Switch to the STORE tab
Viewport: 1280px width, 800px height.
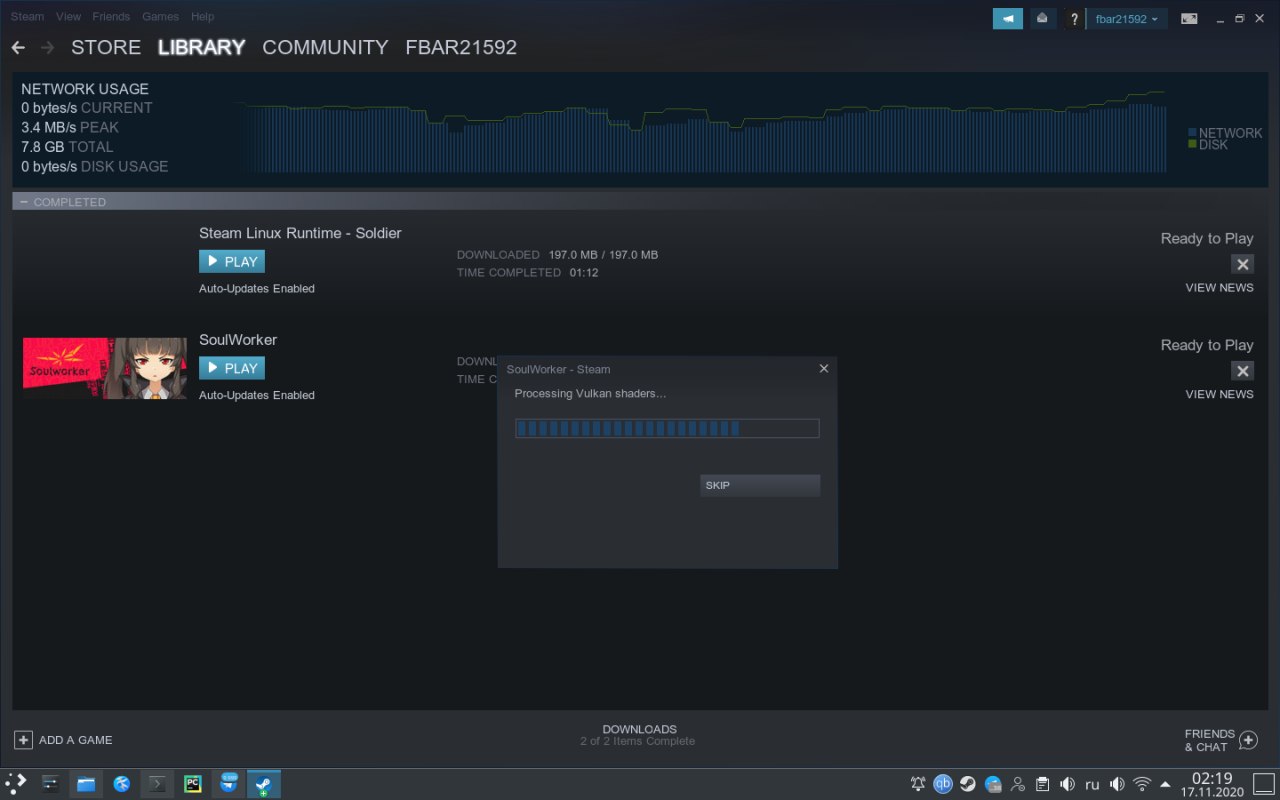coord(106,47)
